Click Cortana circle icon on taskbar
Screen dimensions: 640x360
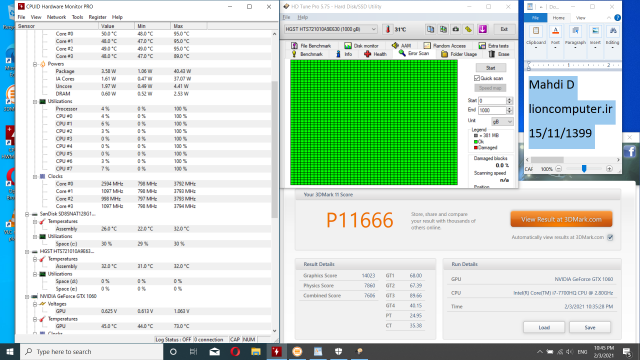[173, 351]
